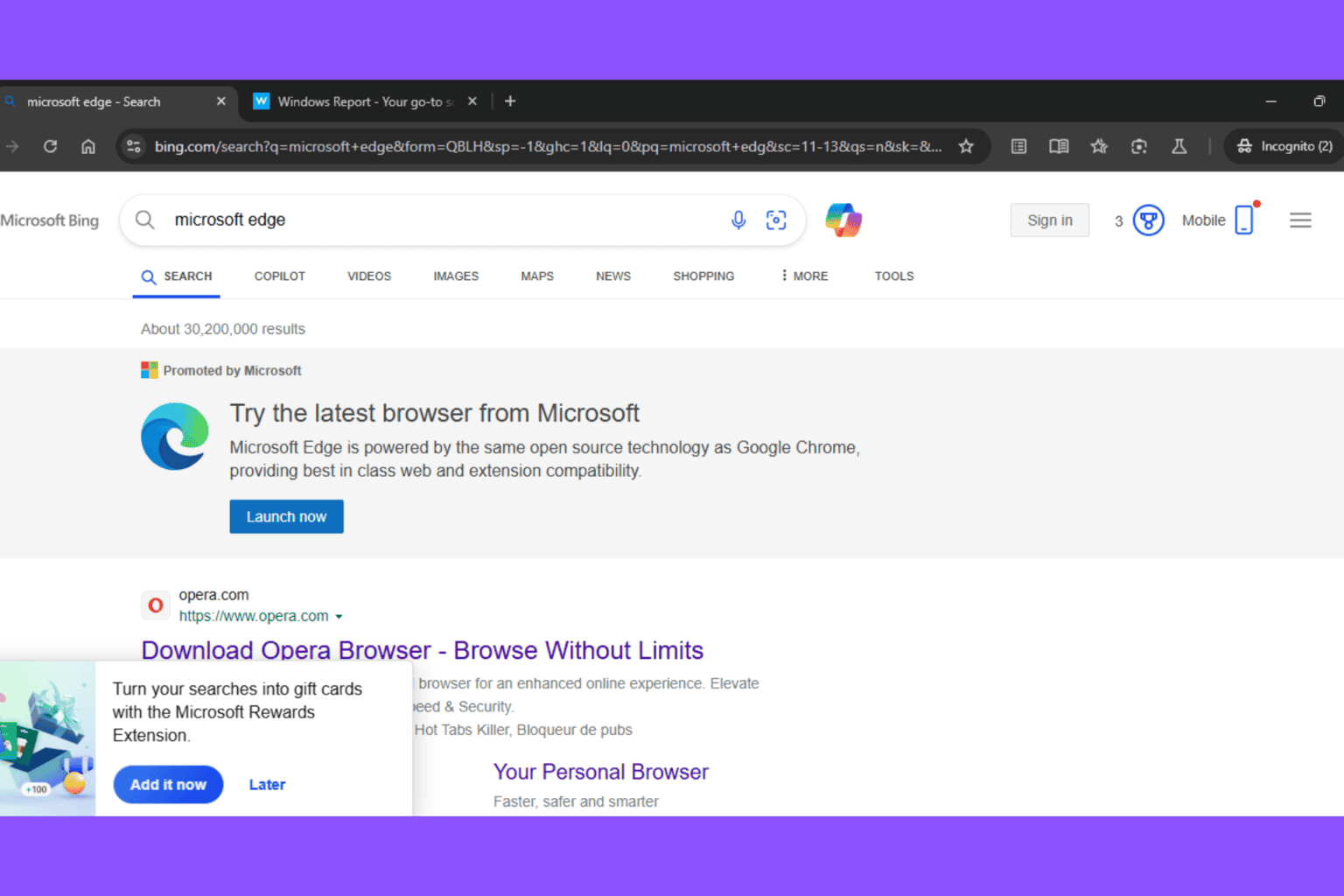Open Download Opera Browser result link

click(x=423, y=650)
